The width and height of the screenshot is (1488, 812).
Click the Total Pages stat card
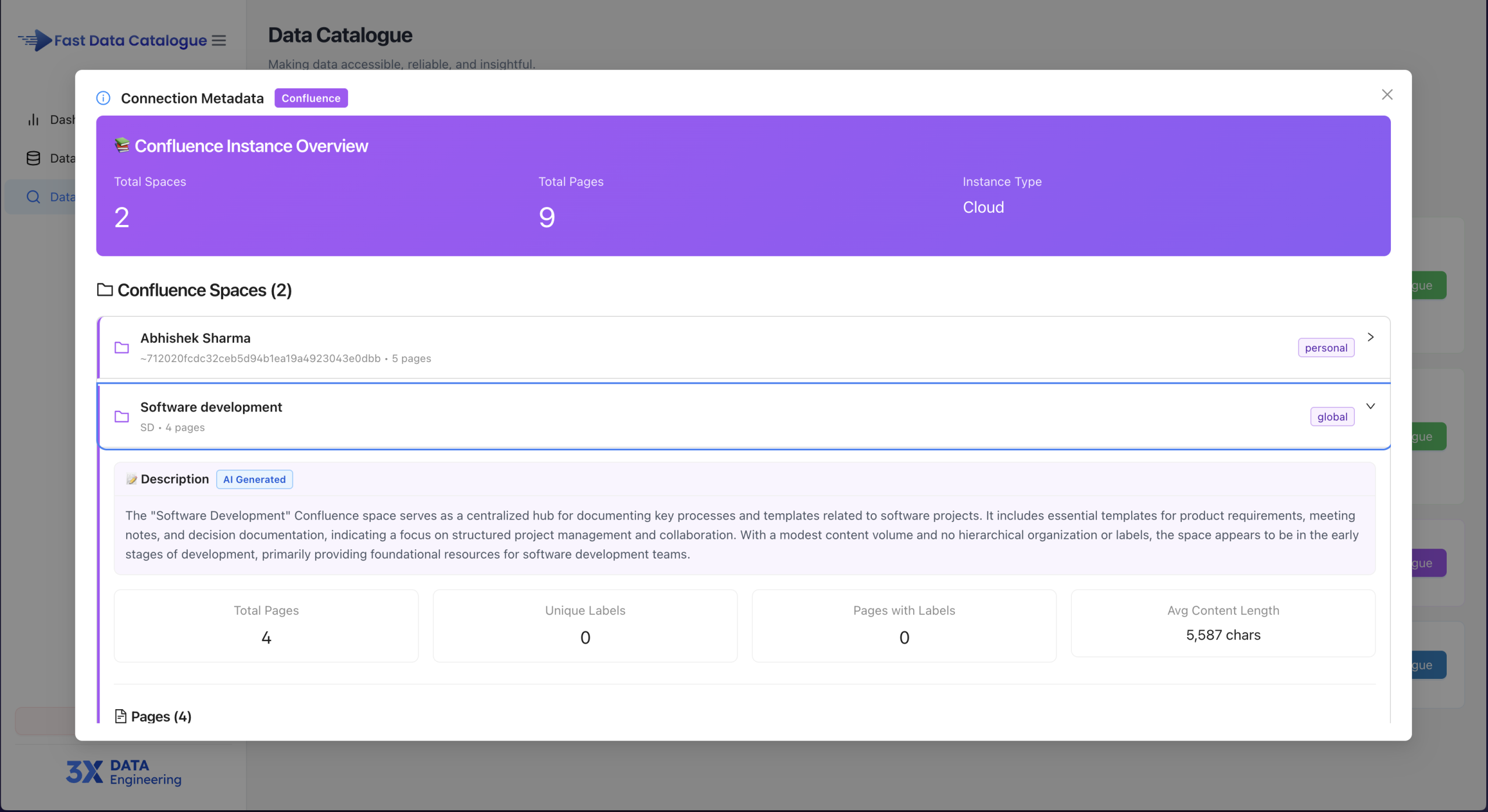click(266, 625)
